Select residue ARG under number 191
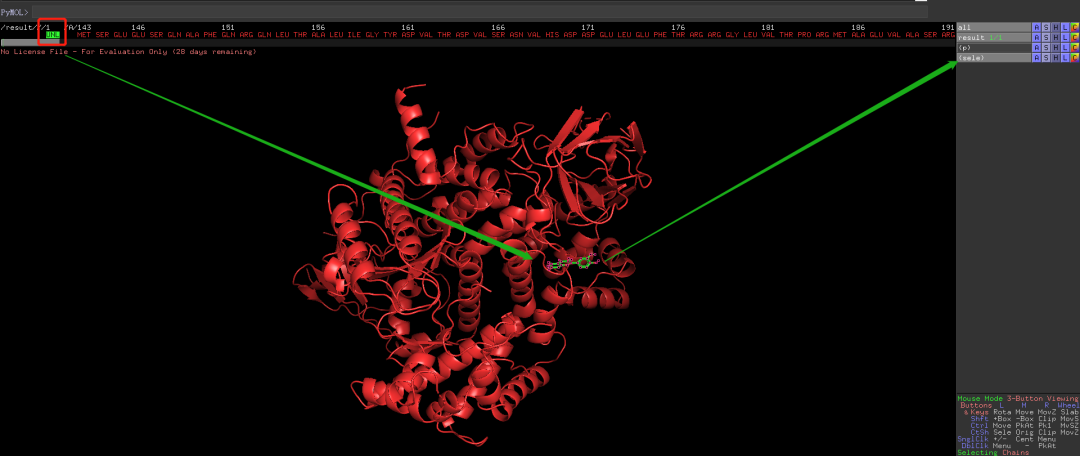Viewport: 1080px width, 456px height. click(x=948, y=34)
